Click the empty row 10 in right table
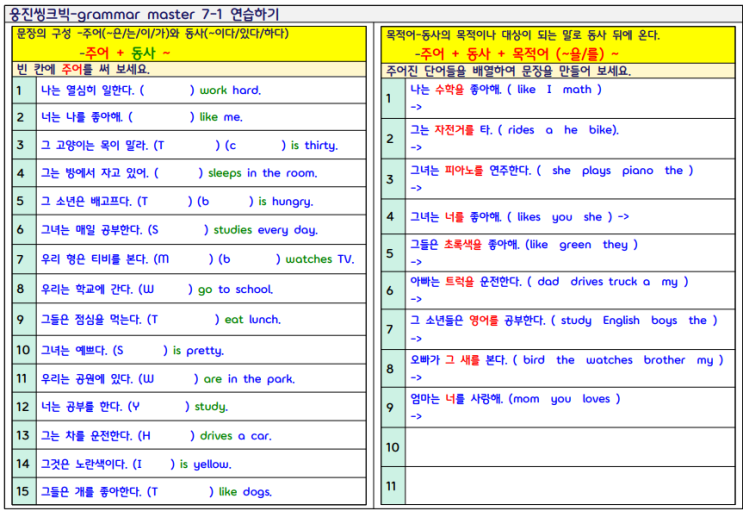Viewport: 743px width, 511px height. coord(565,447)
